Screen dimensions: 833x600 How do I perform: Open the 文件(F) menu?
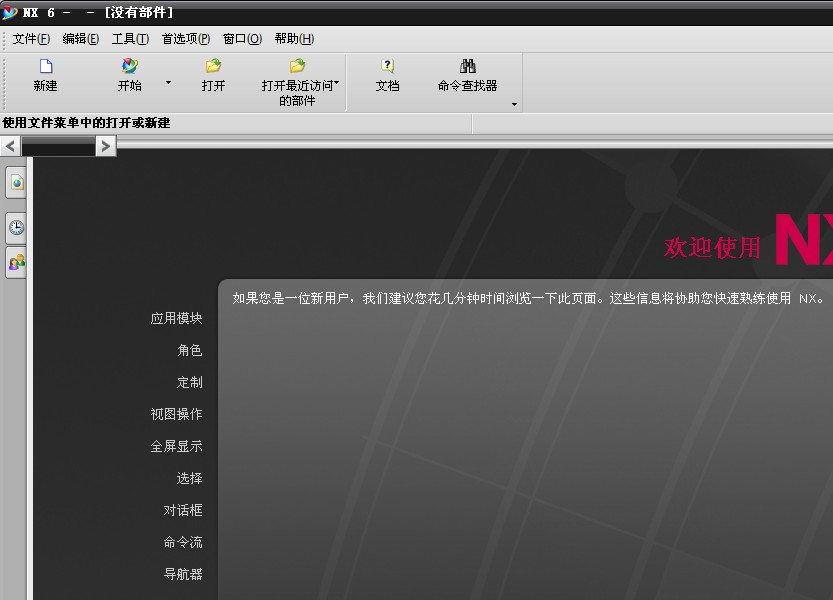click(x=31, y=39)
